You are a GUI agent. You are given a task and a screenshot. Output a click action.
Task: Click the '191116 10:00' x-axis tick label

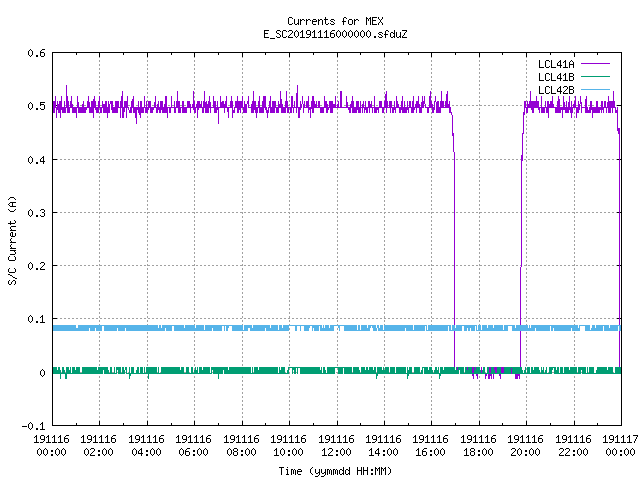point(288,446)
